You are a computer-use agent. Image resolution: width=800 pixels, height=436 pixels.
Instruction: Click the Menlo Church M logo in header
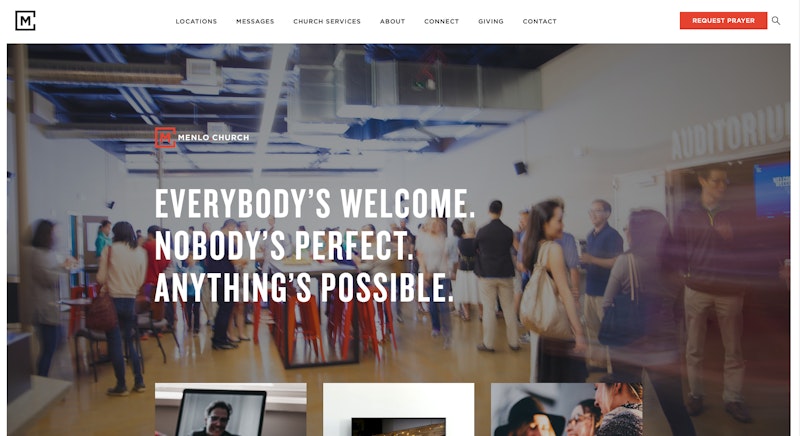tap(25, 21)
